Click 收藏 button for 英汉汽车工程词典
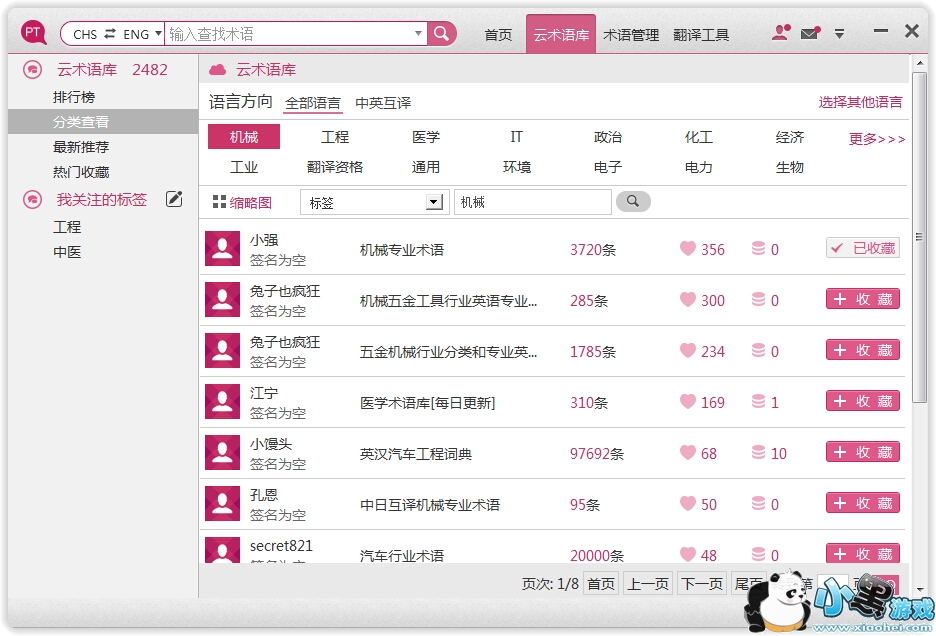 click(x=863, y=452)
